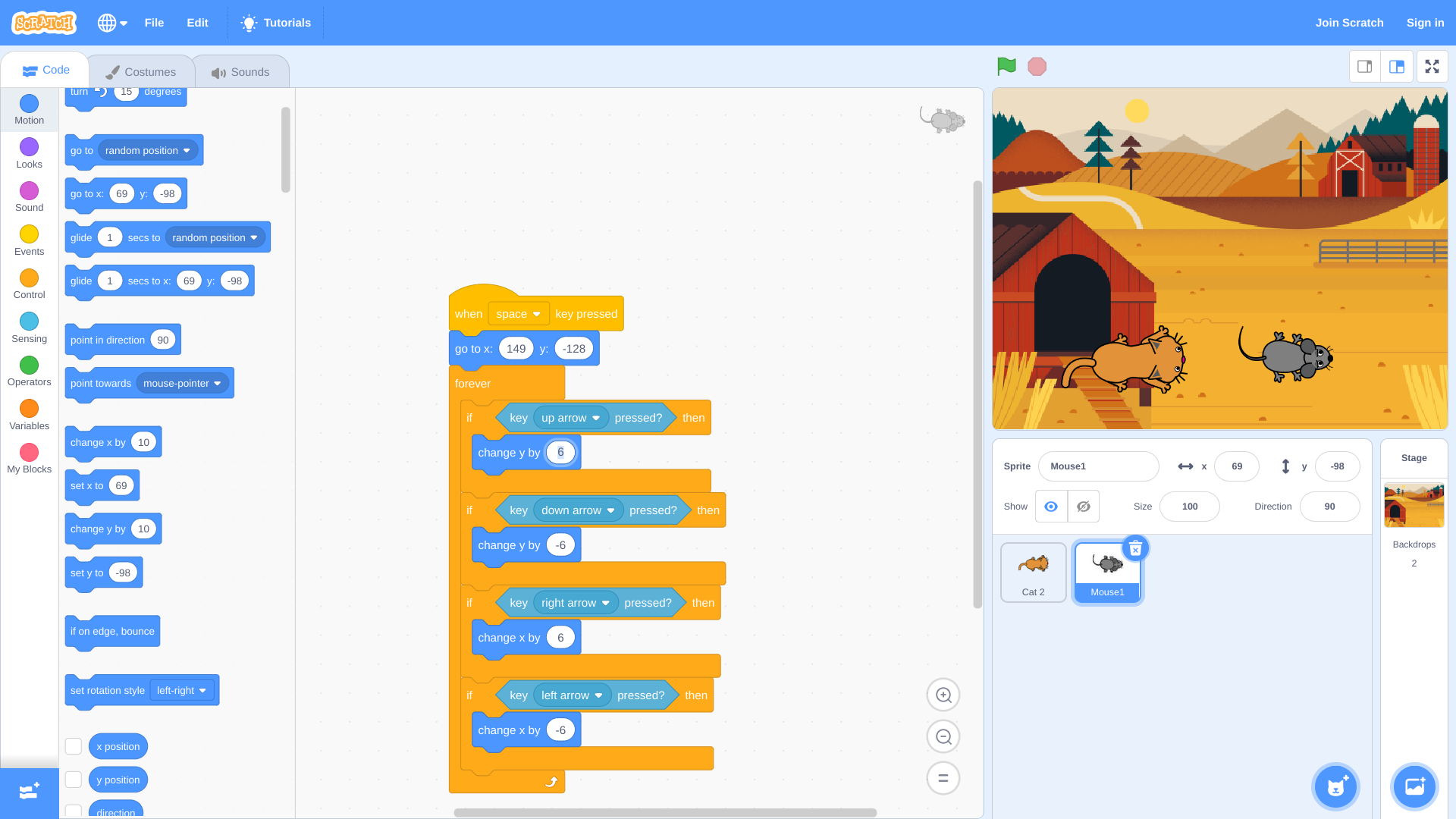Enable the y position checkbox

point(73,779)
